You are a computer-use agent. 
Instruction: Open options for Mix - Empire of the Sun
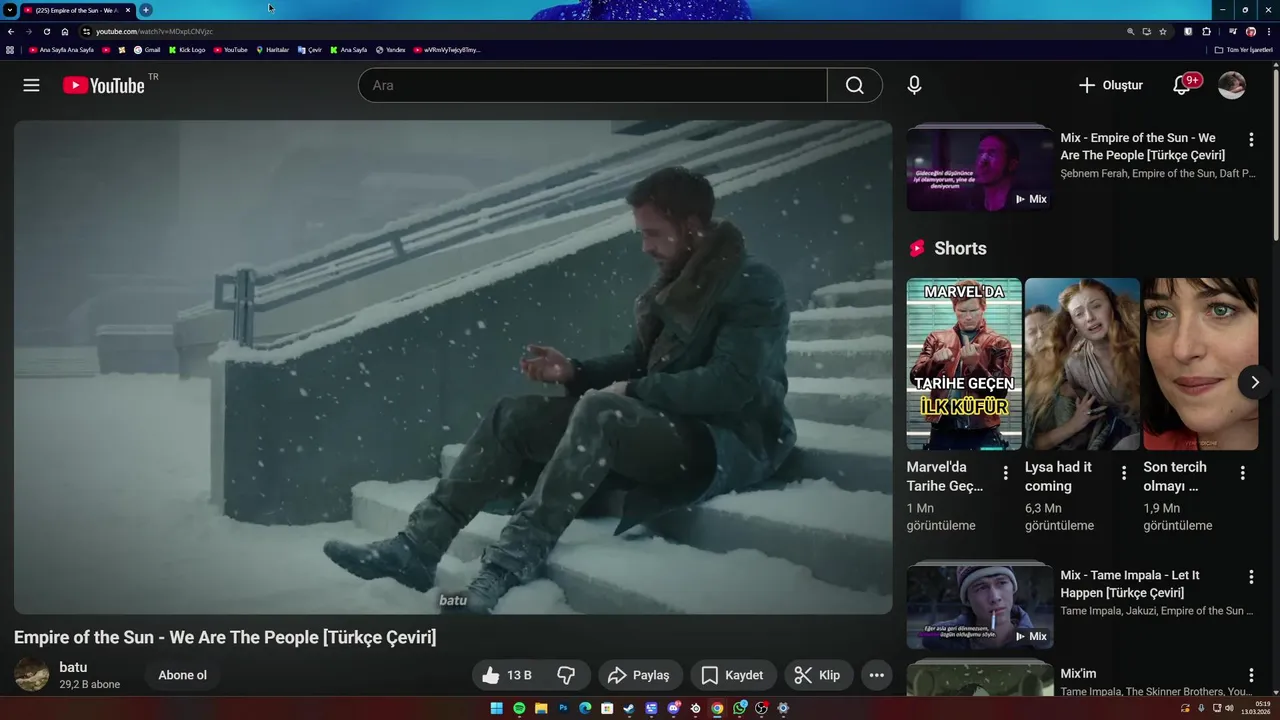(x=1251, y=140)
